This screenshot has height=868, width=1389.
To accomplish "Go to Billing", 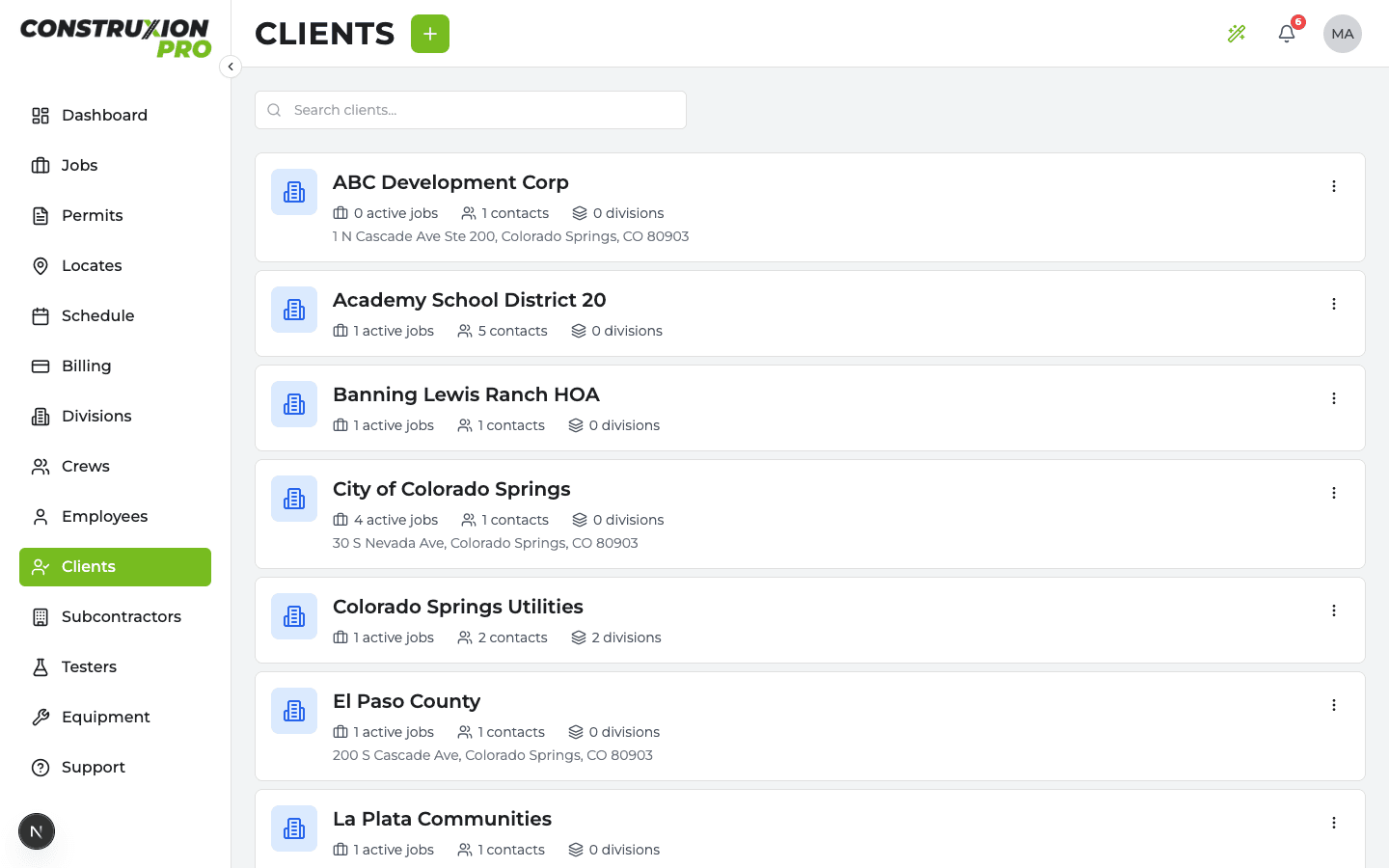I will (115, 366).
